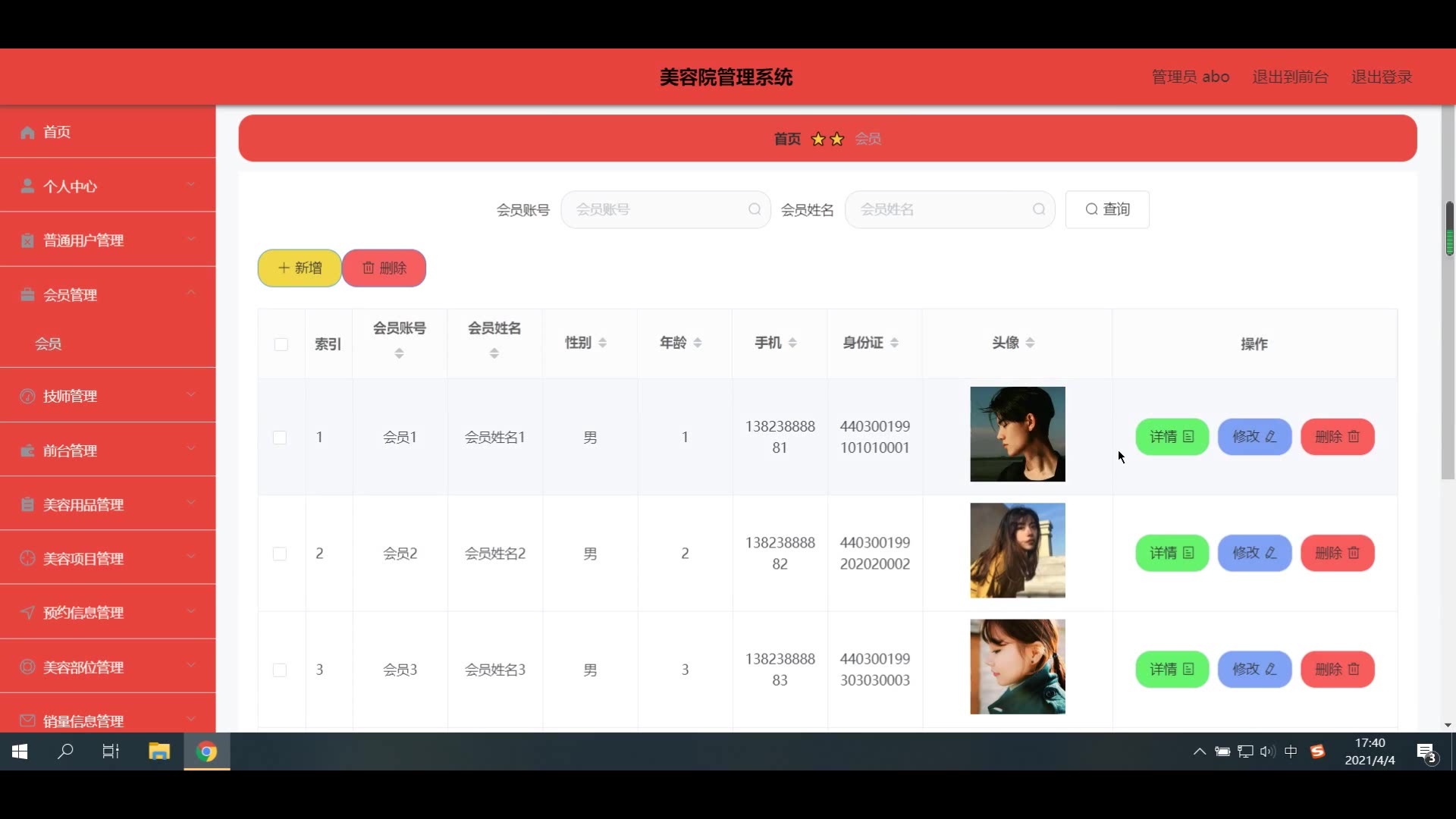Click the home icon beside 首页 in sidebar
This screenshot has height=819, width=1456.
27,133
